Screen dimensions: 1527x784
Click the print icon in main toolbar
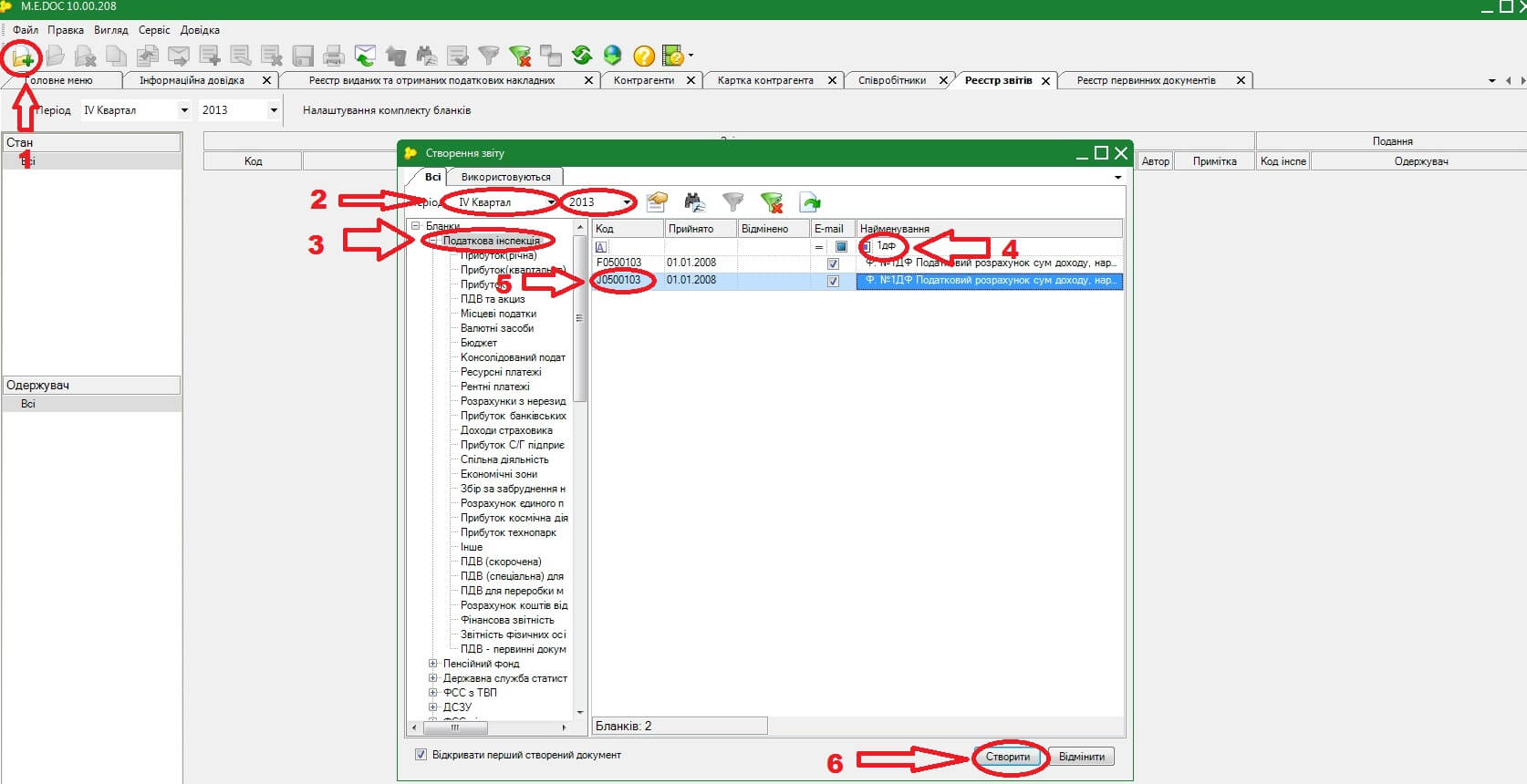334,57
